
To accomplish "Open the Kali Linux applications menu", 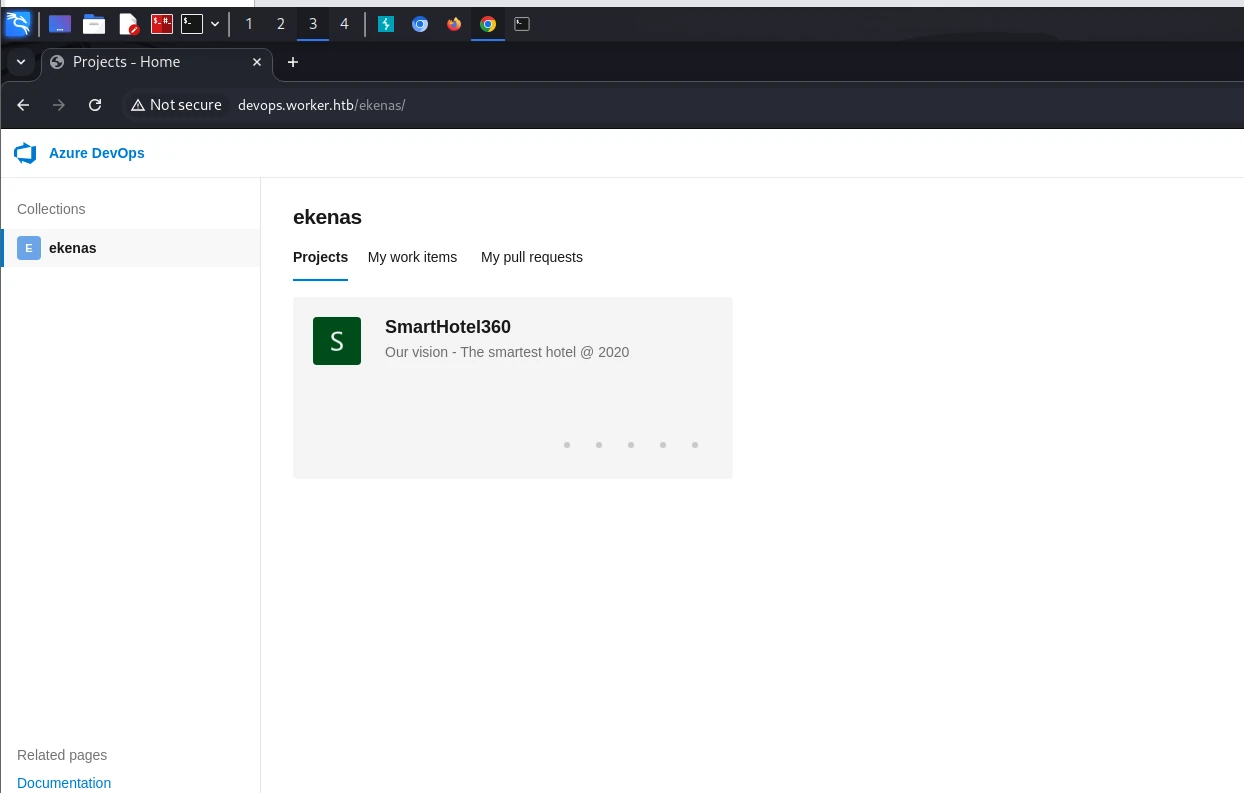I will (x=18, y=23).
